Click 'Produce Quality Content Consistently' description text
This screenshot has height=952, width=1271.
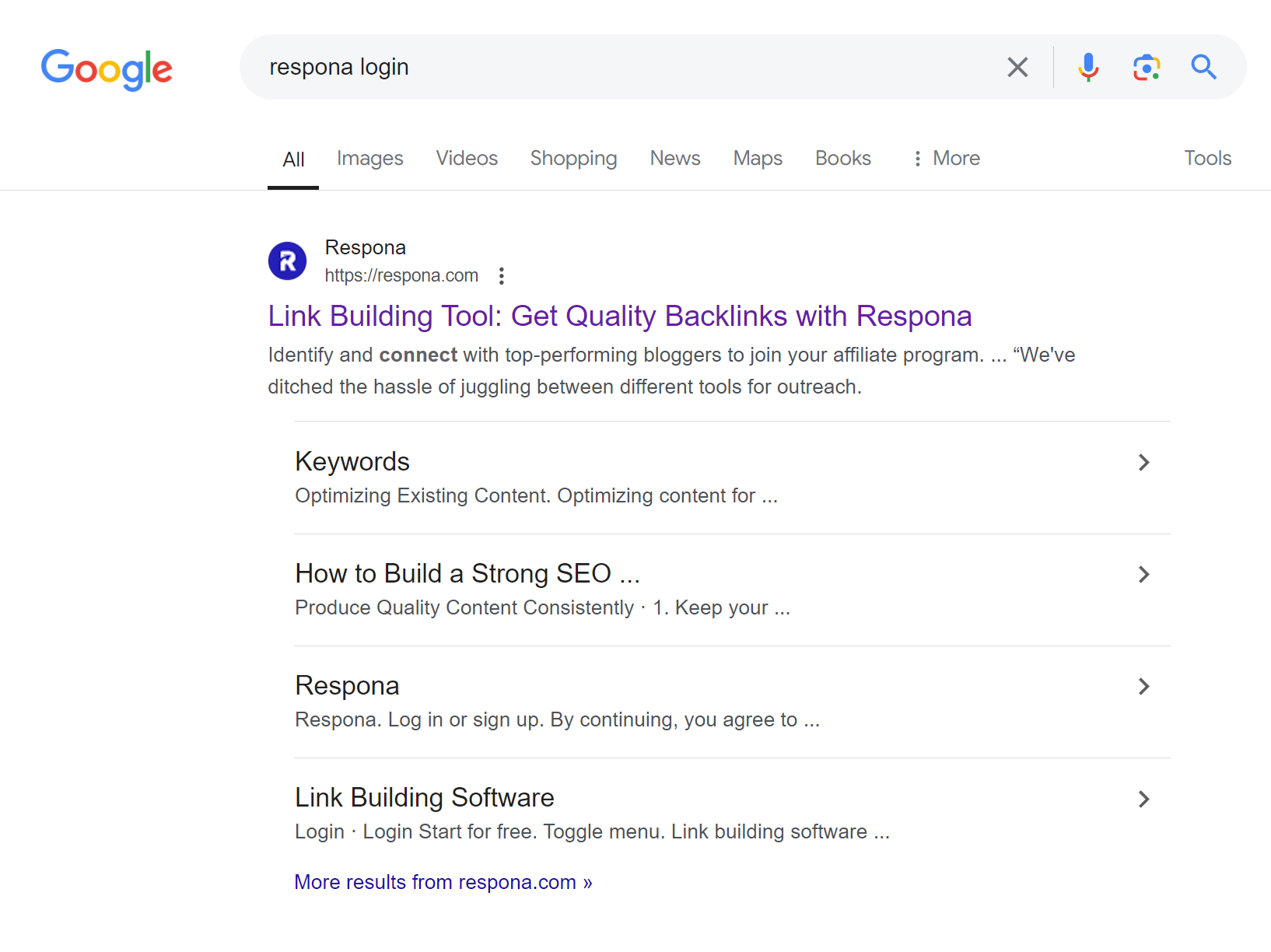click(543, 607)
